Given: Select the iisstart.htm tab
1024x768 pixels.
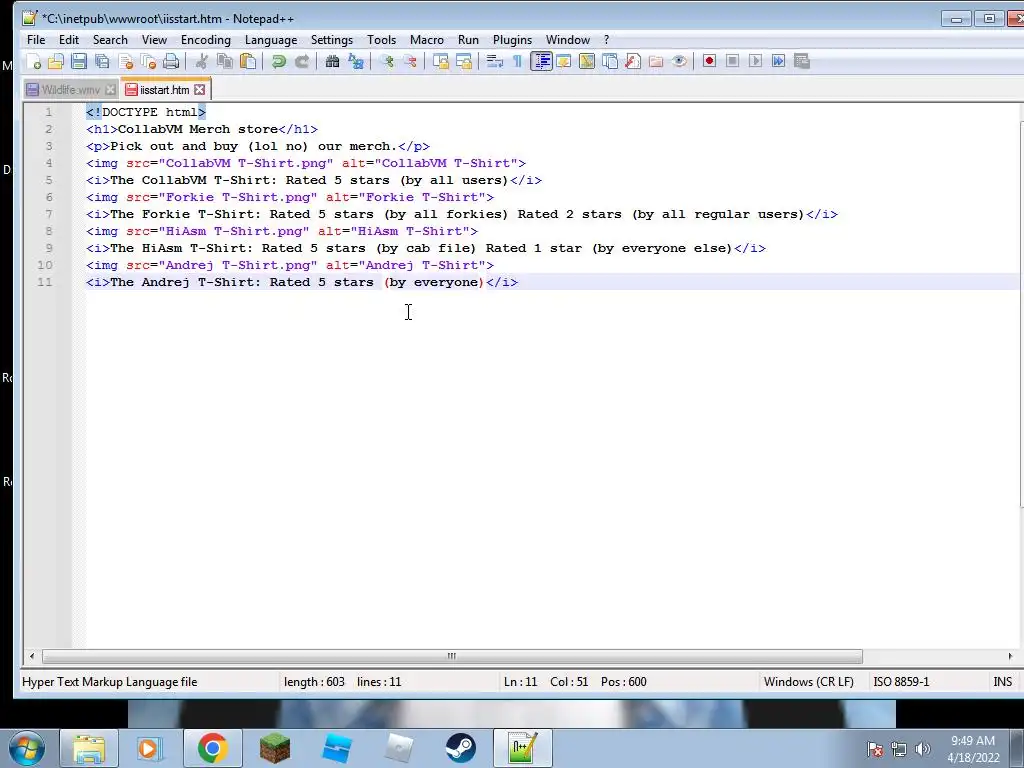Looking at the screenshot, I should [x=165, y=89].
